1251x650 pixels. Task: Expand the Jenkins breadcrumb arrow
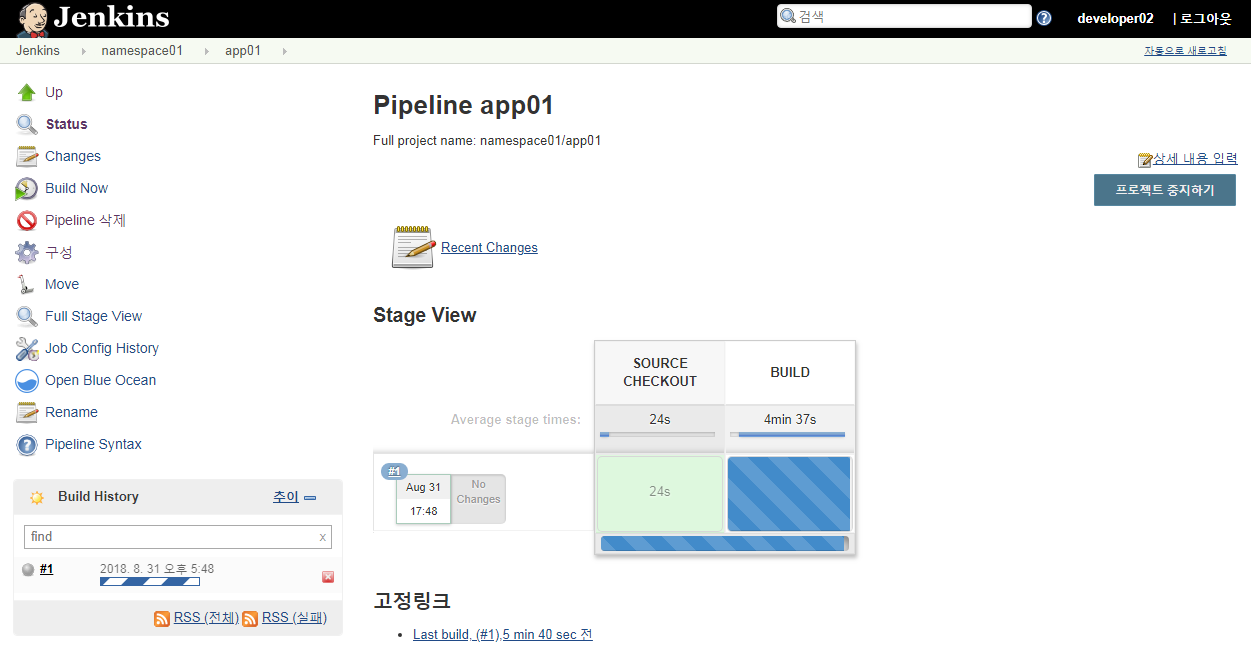83,51
